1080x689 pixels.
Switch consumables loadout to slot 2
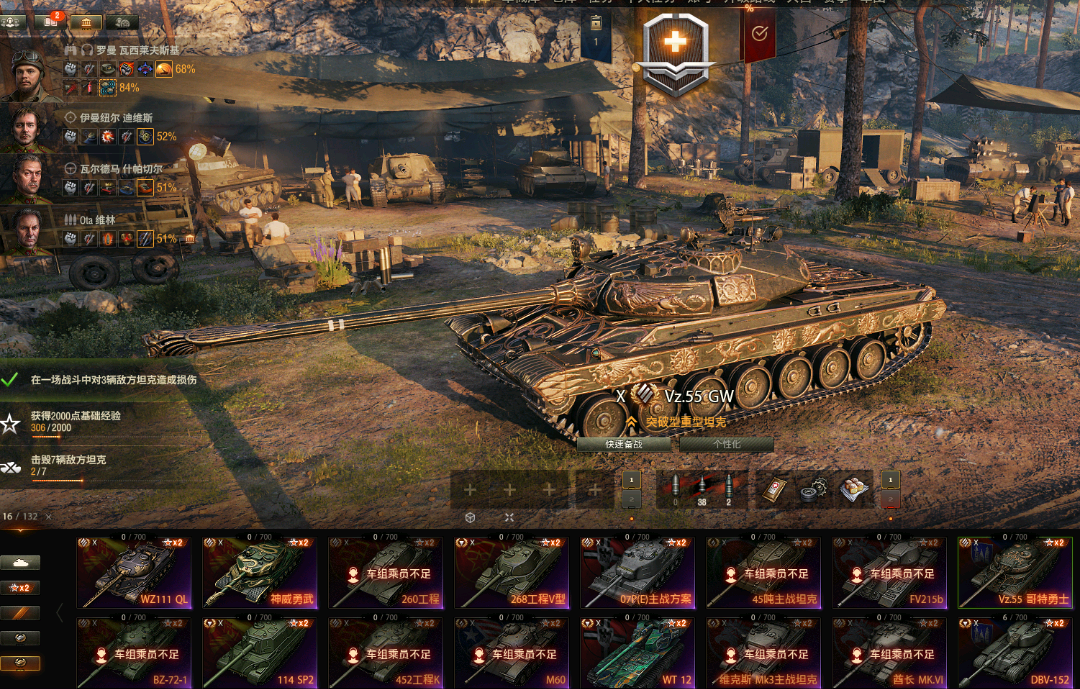coord(891,499)
